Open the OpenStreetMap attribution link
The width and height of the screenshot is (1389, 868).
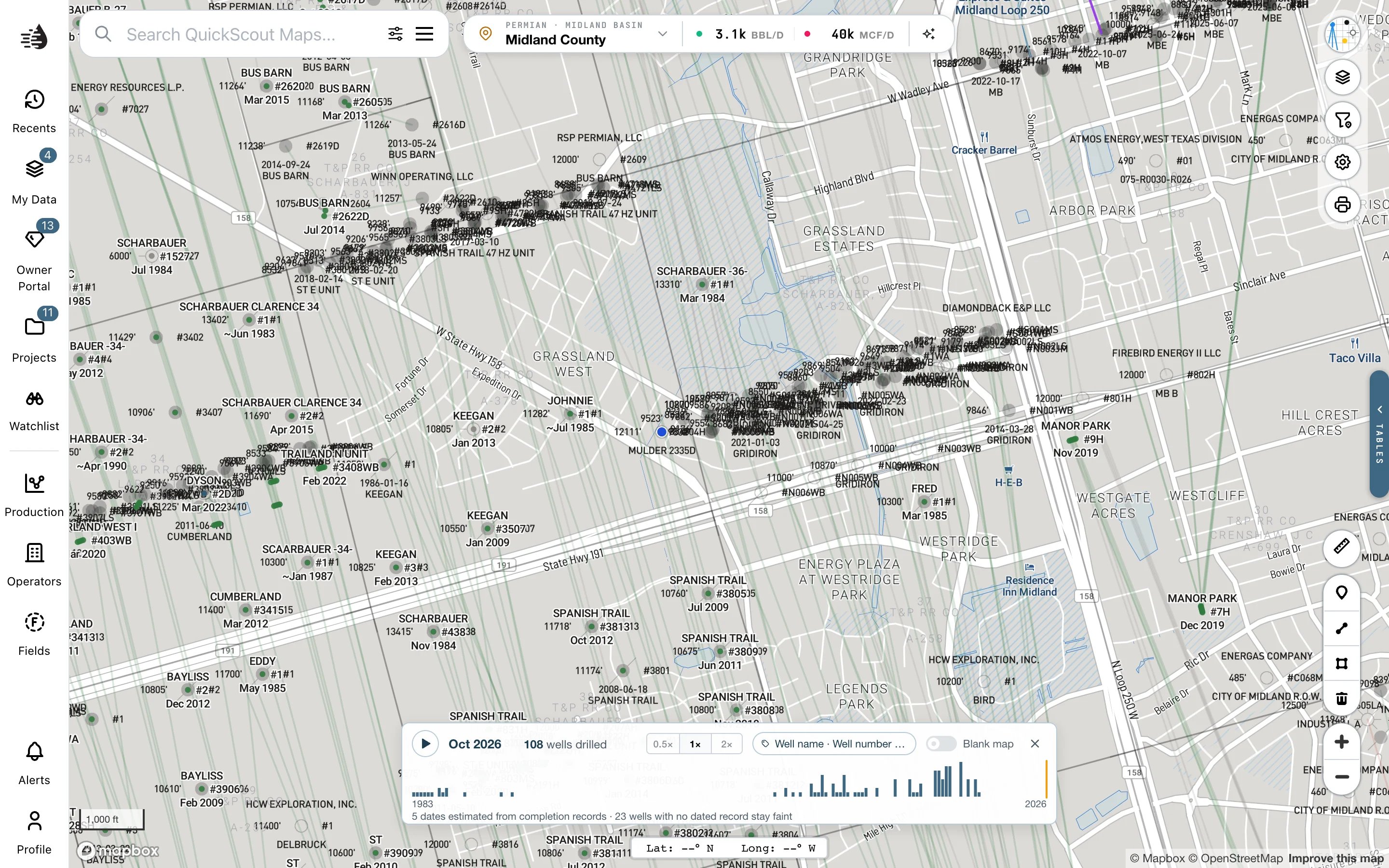1235,859
